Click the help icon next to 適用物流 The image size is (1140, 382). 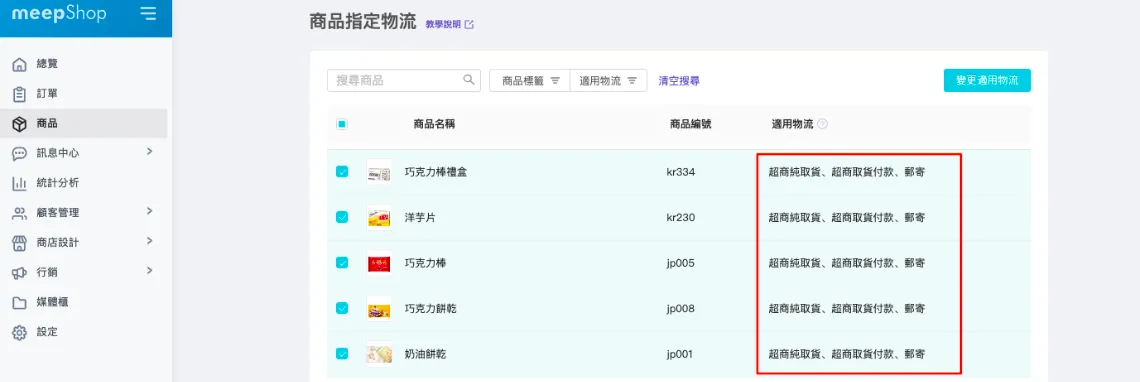822,124
